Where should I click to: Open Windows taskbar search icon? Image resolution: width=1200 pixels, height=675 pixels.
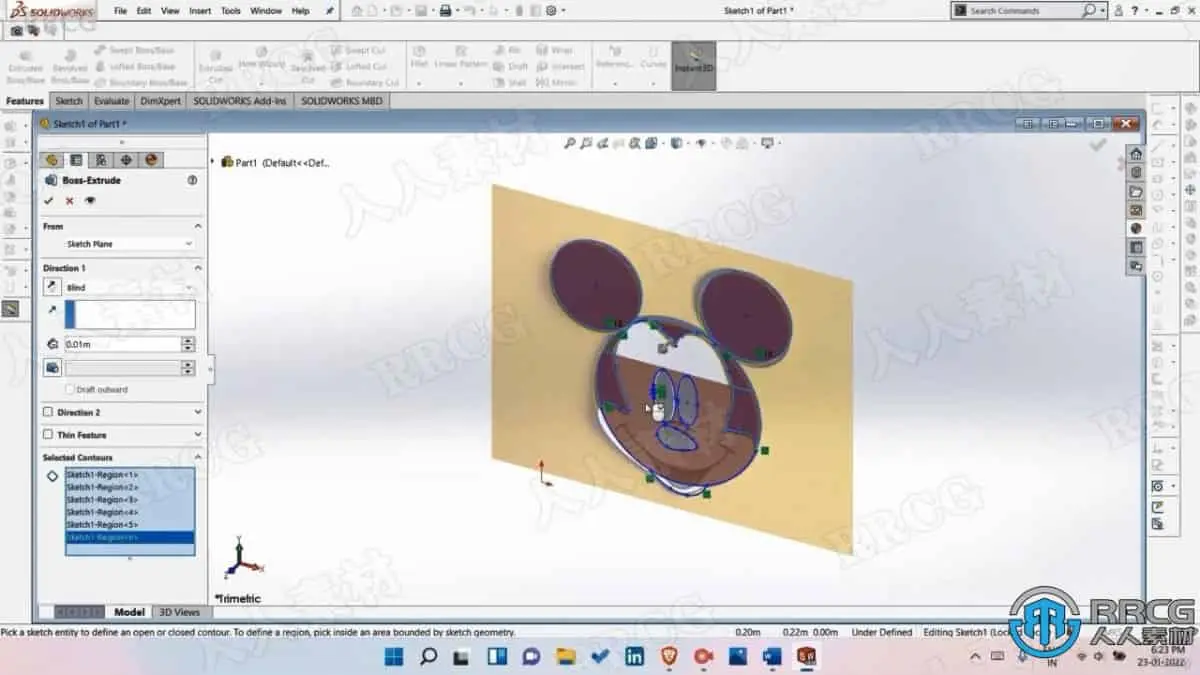(x=428, y=657)
